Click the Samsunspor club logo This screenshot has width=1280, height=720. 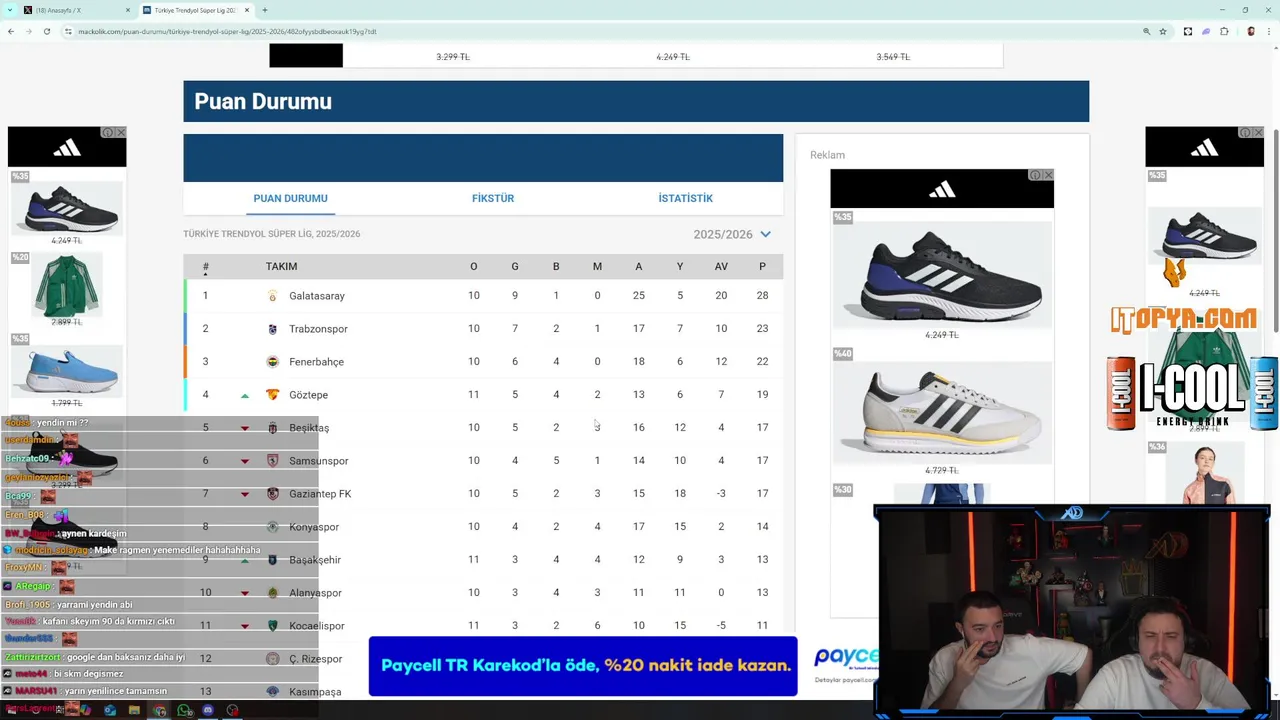[x=272, y=461]
